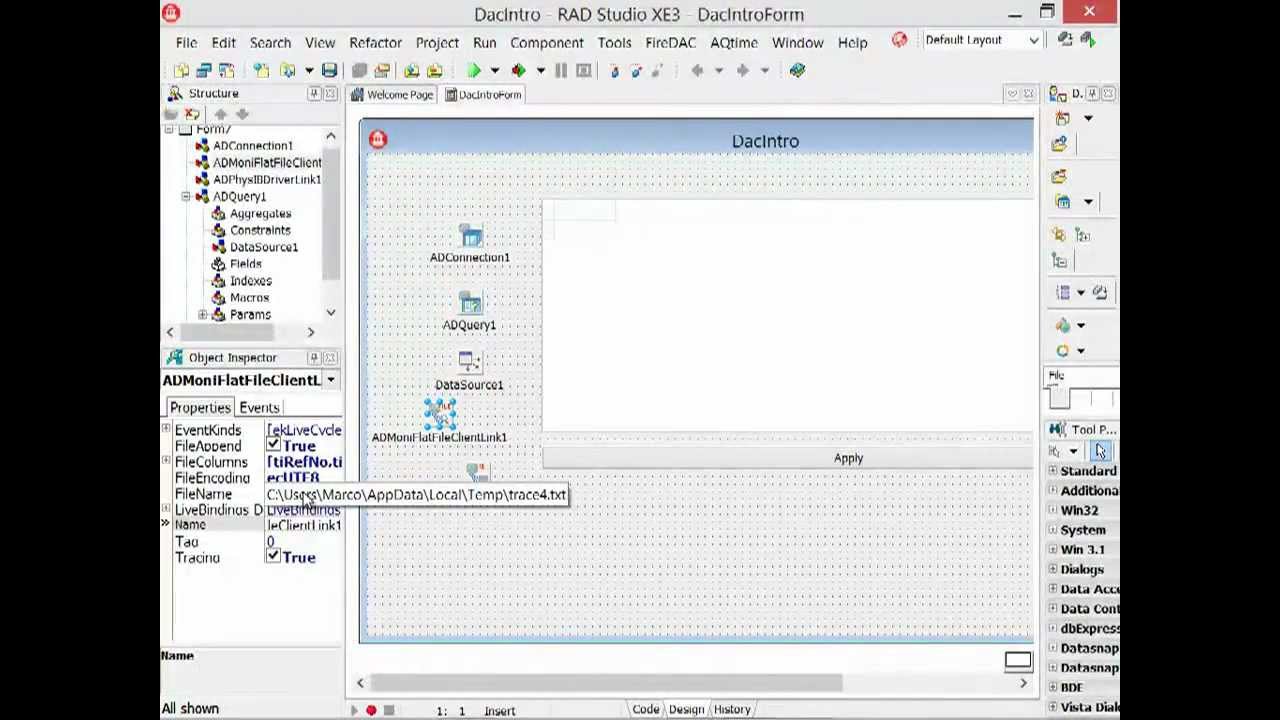
Task: Select Aggregates in the Structure tree
Action: click(260, 214)
